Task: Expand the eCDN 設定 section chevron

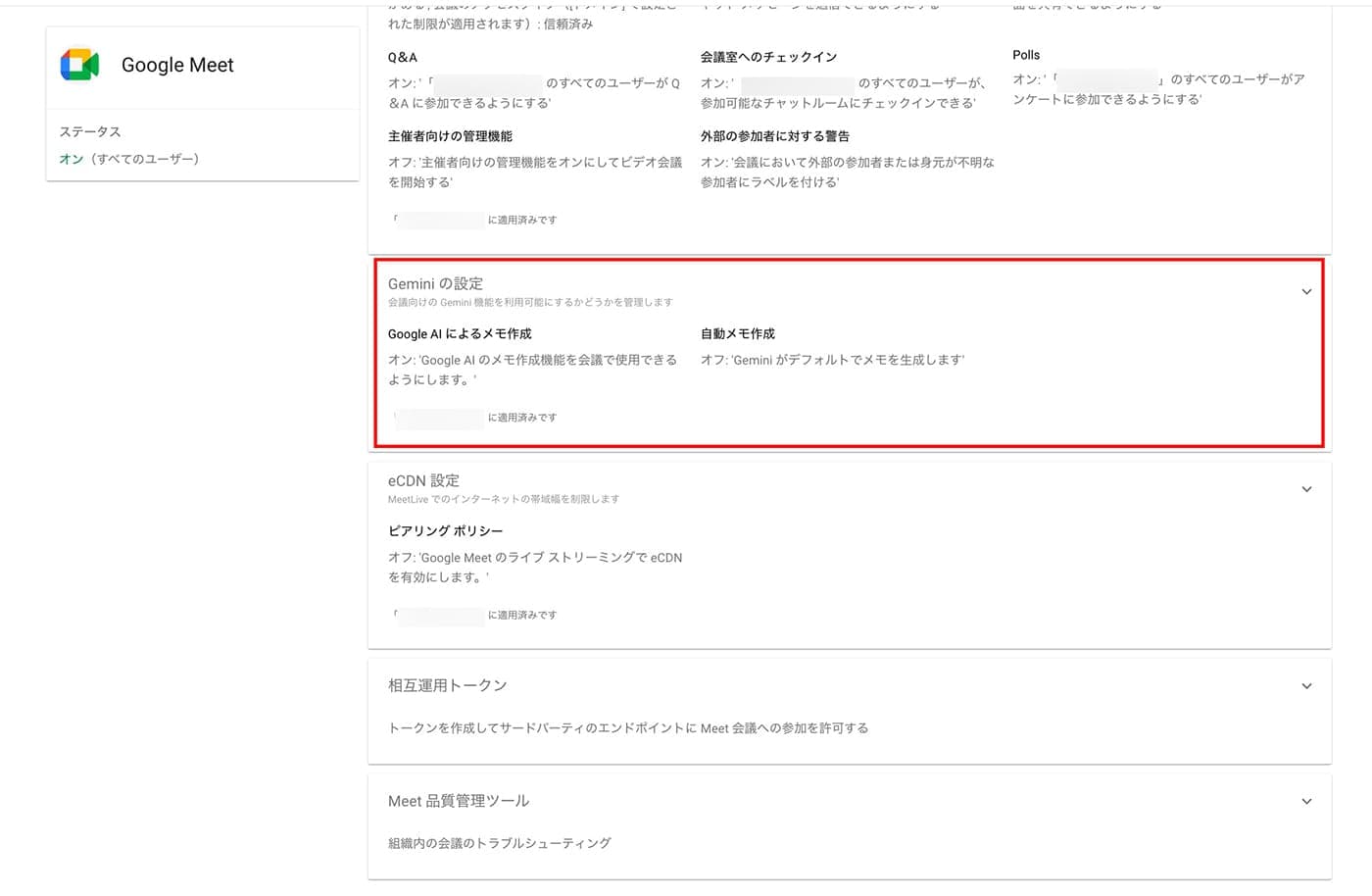Action: pyautogui.click(x=1306, y=489)
